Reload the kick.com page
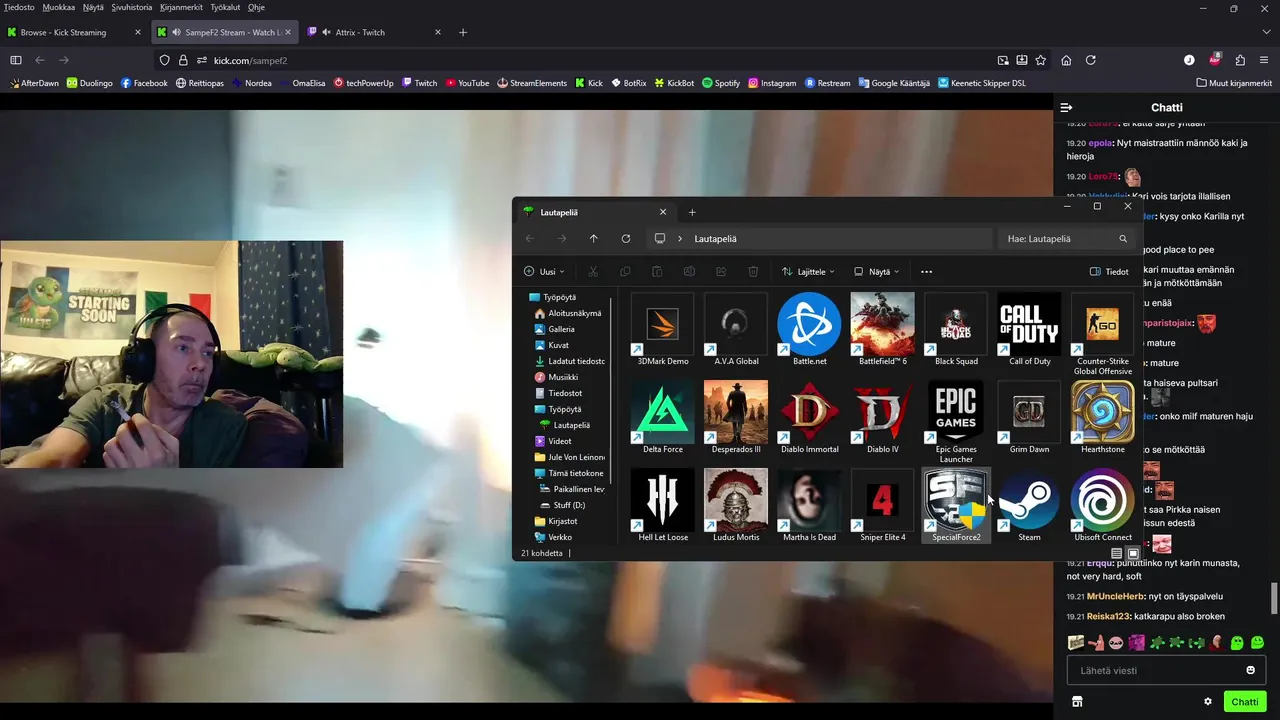Screen dimensions: 1280x720 [x=1091, y=60]
